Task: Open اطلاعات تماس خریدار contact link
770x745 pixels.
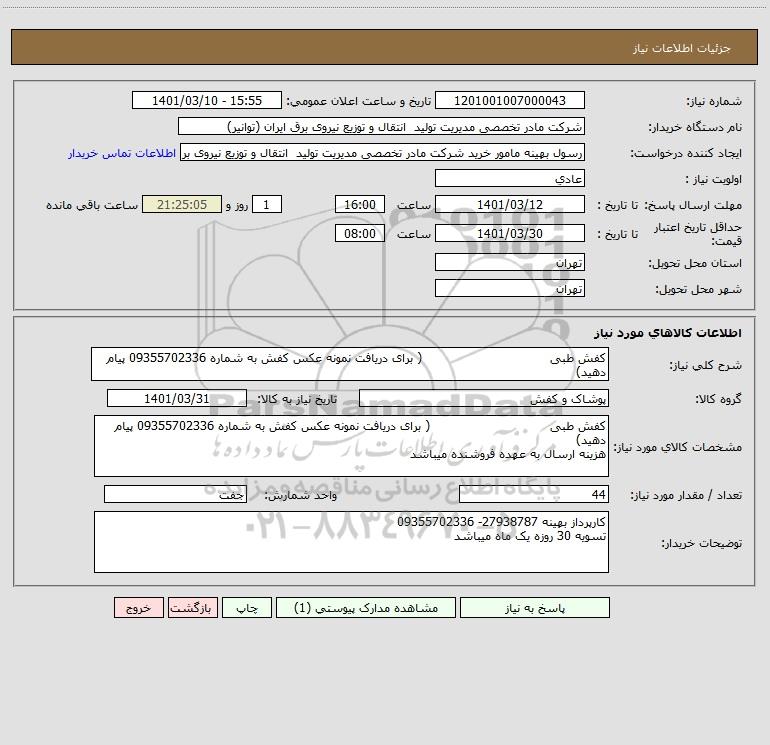Action: click(x=122, y=153)
